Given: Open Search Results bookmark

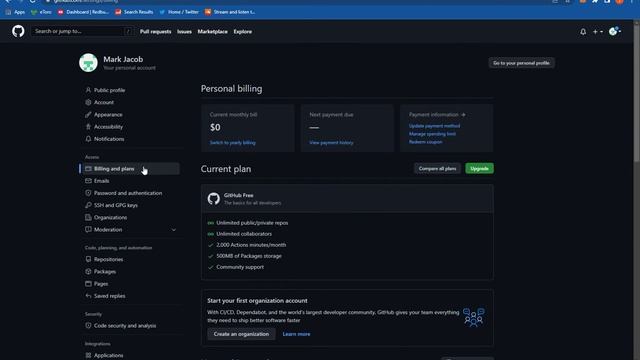Looking at the screenshot, I should [x=134, y=12].
